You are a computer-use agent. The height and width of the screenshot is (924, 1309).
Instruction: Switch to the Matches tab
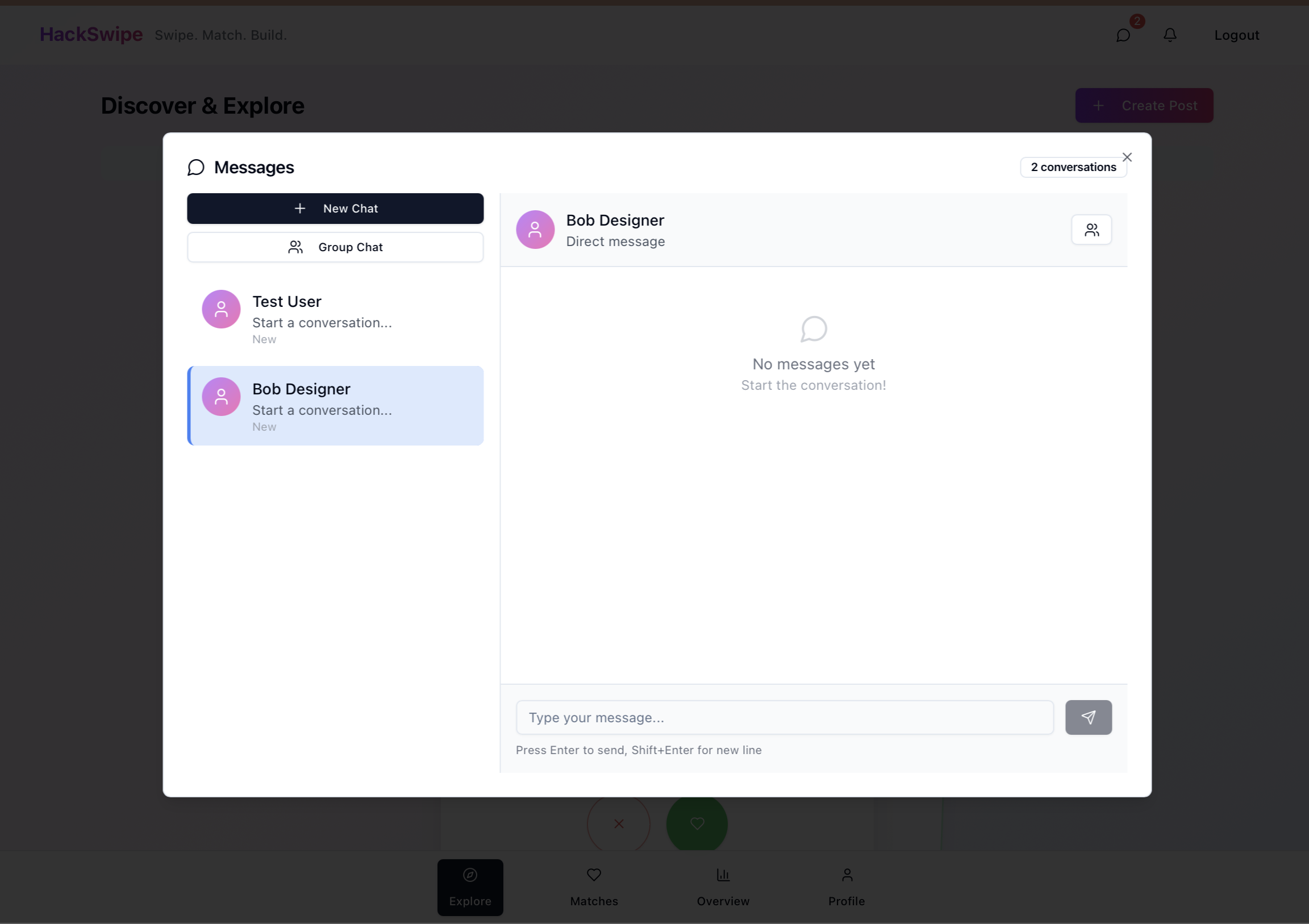pos(594,887)
